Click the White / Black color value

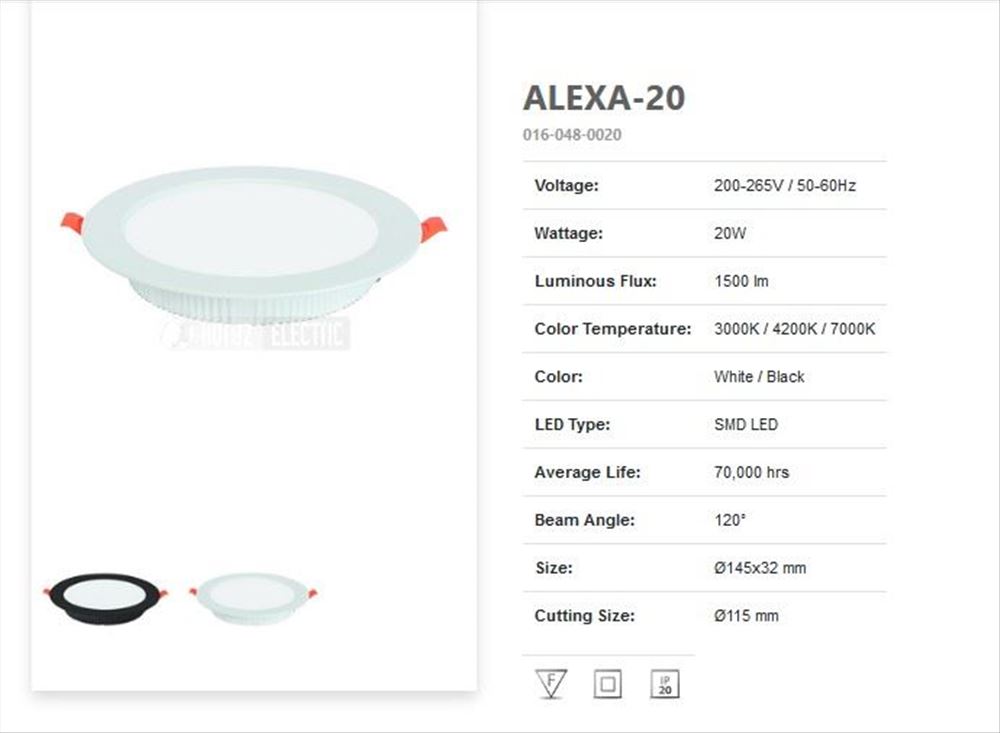click(x=759, y=377)
